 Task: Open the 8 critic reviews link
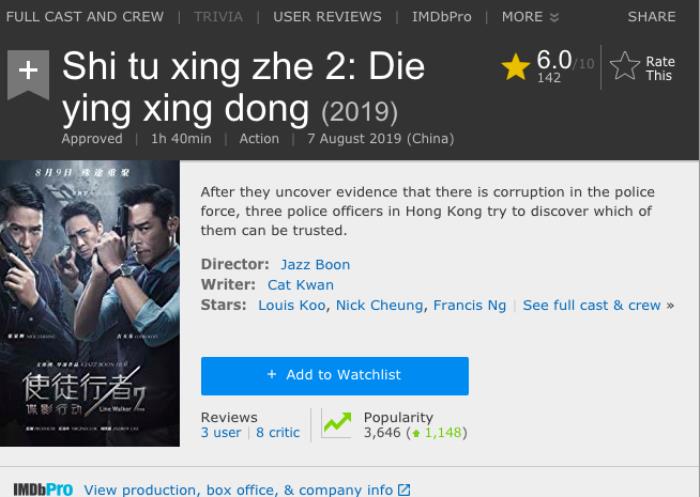click(278, 432)
